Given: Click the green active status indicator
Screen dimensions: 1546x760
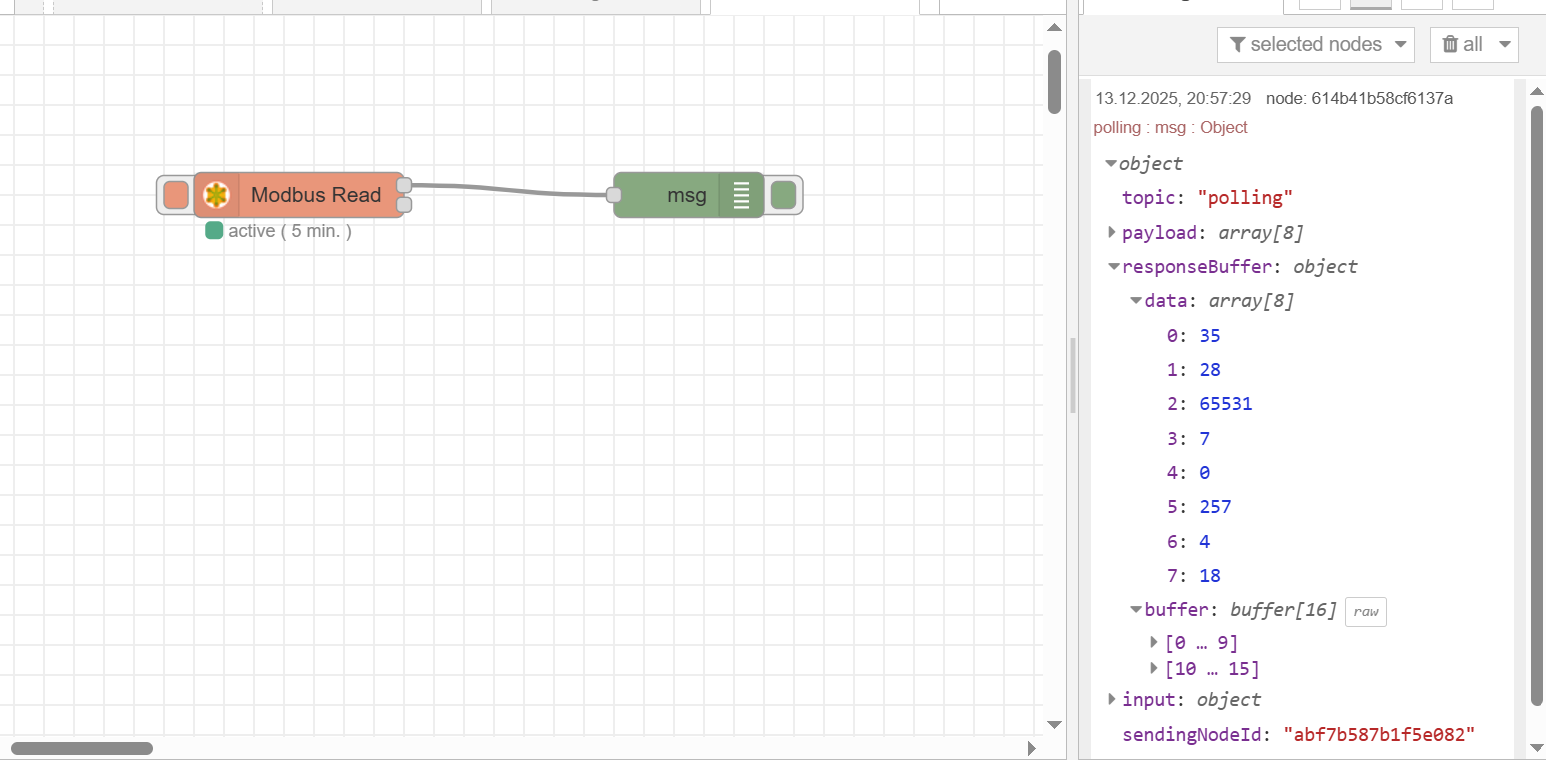Looking at the screenshot, I should pyautogui.click(x=214, y=231).
